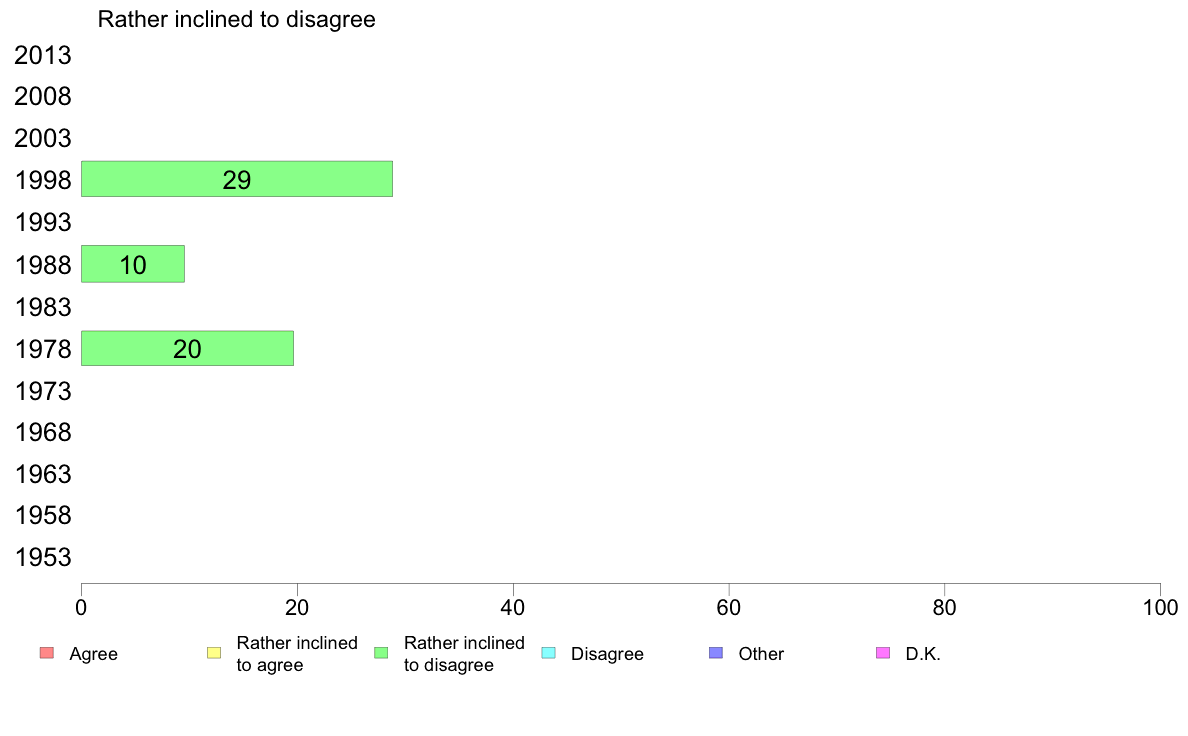Click the 100 tick on the x-axis
This screenshot has width=1188, height=736.
click(1160, 607)
